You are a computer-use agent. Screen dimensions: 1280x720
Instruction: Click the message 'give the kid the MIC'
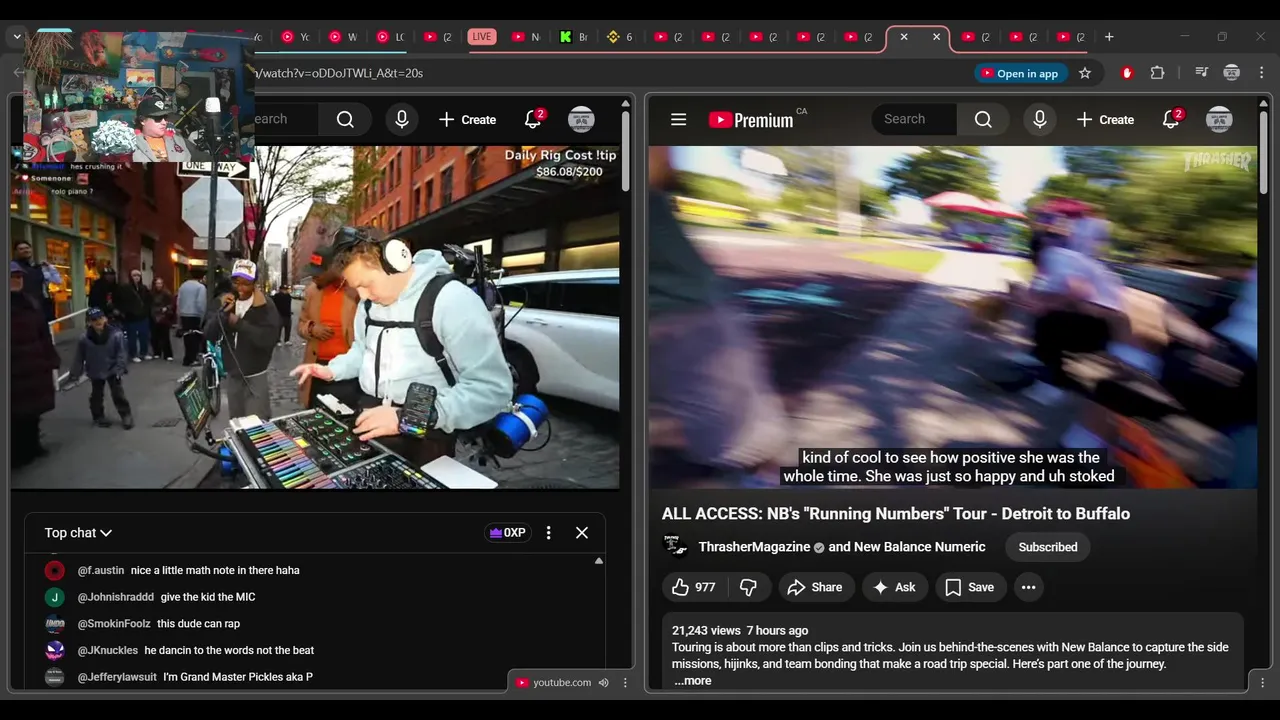coord(208,597)
